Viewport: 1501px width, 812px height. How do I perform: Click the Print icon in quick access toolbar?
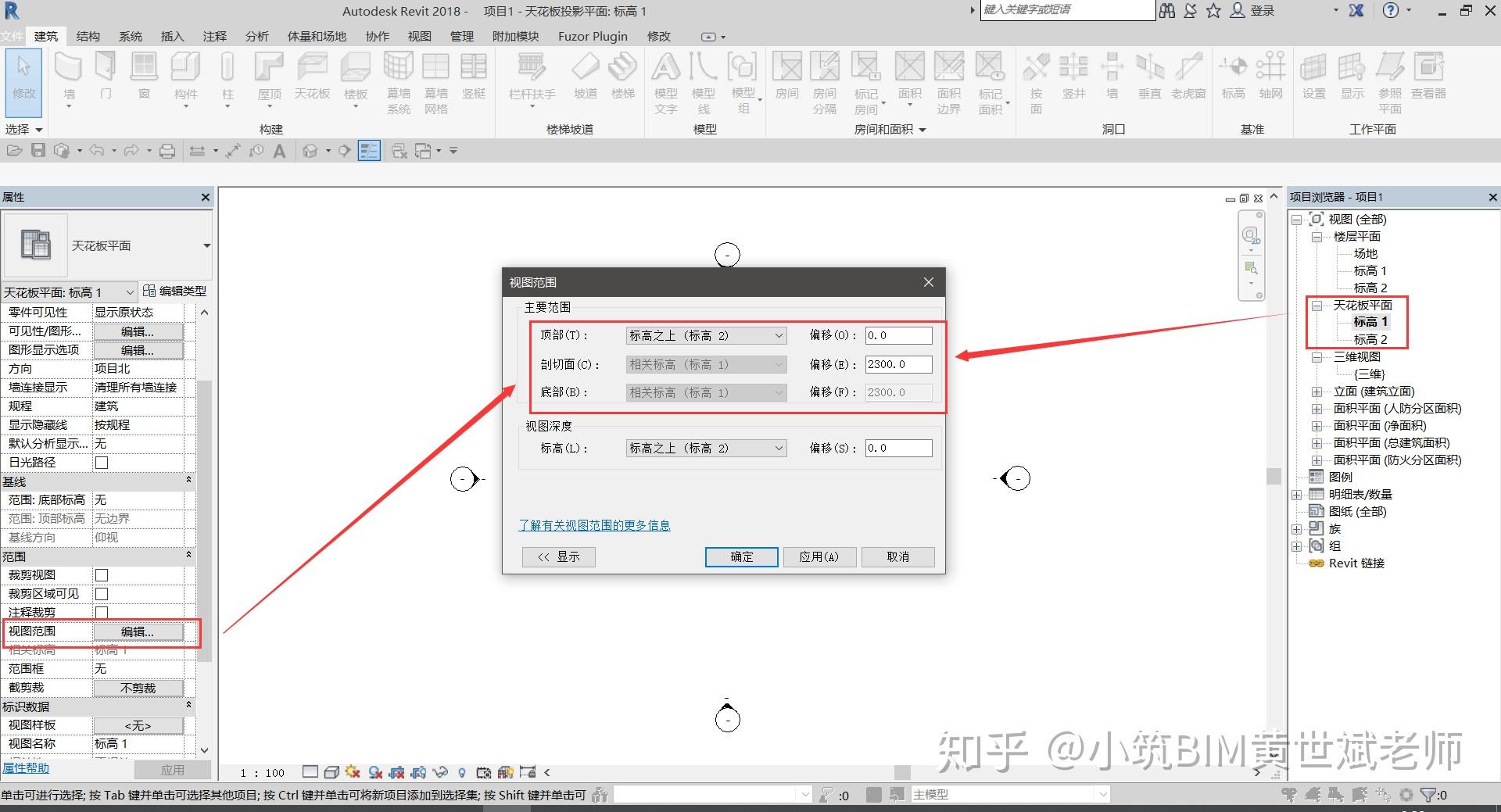(167, 151)
